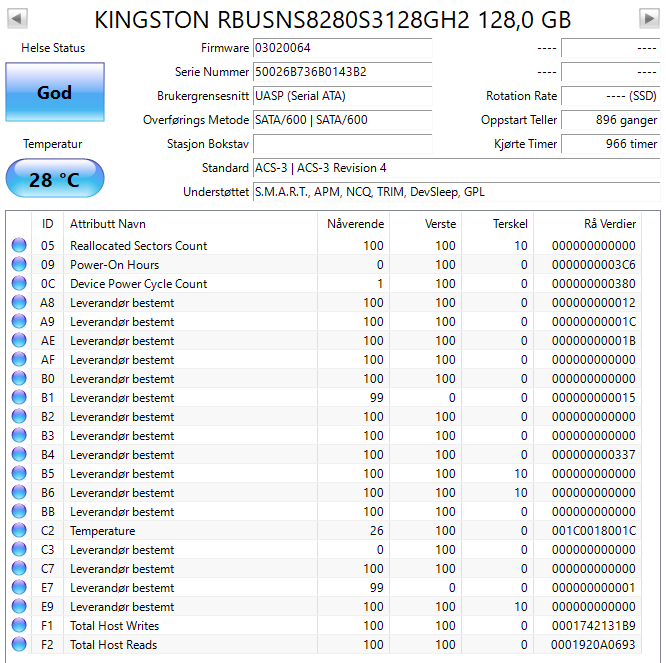Click the Attributt Navn column header
The height and width of the screenshot is (663, 666).
click(108, 224)
